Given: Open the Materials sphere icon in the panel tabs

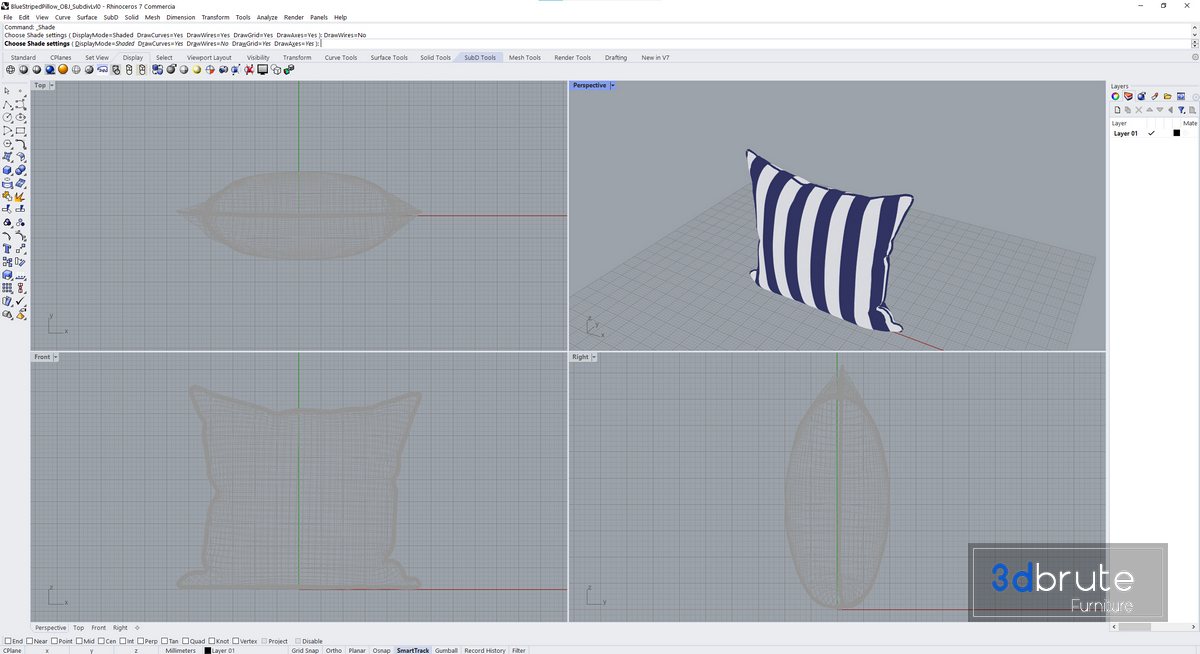Looking at the screenshot, I should click(x=1141, y=96).
